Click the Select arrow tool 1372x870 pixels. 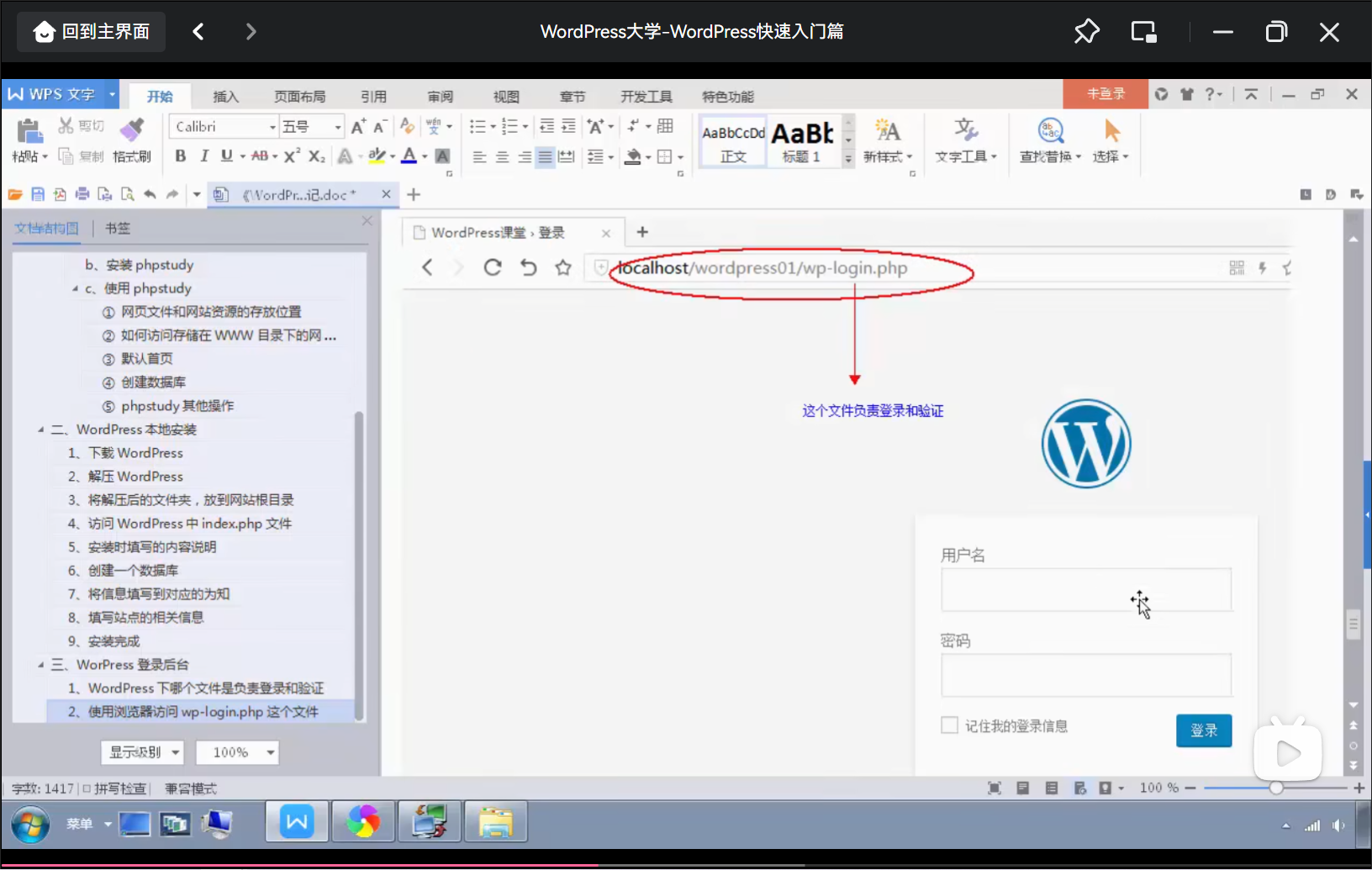tap(1111, 140)
